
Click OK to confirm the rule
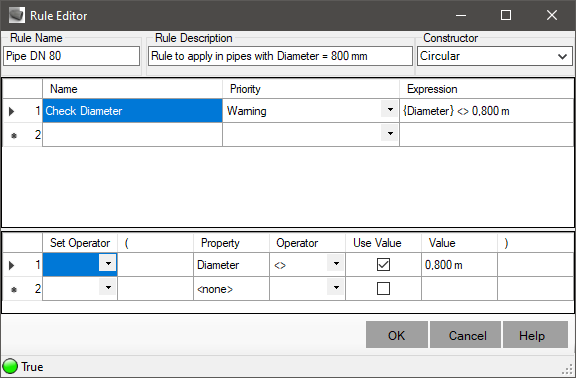pyautogui.click(x=397, y=335)
